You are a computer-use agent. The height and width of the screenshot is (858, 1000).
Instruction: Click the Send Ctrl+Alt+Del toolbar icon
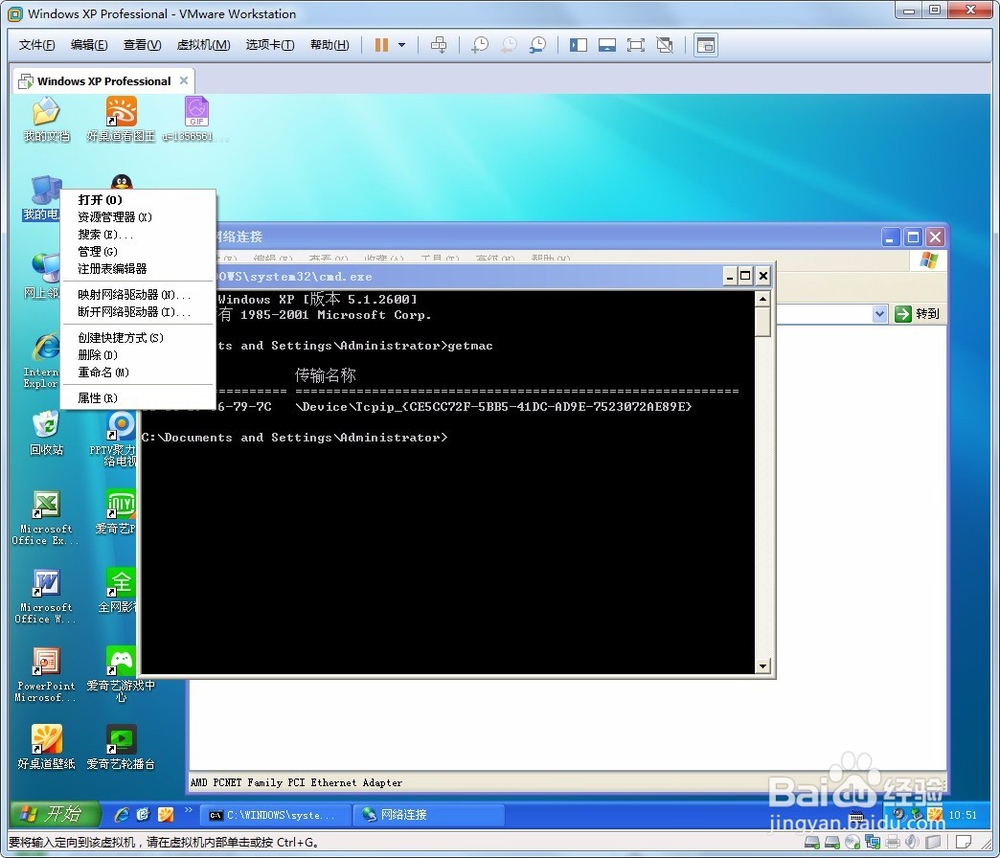click(439, 45)
